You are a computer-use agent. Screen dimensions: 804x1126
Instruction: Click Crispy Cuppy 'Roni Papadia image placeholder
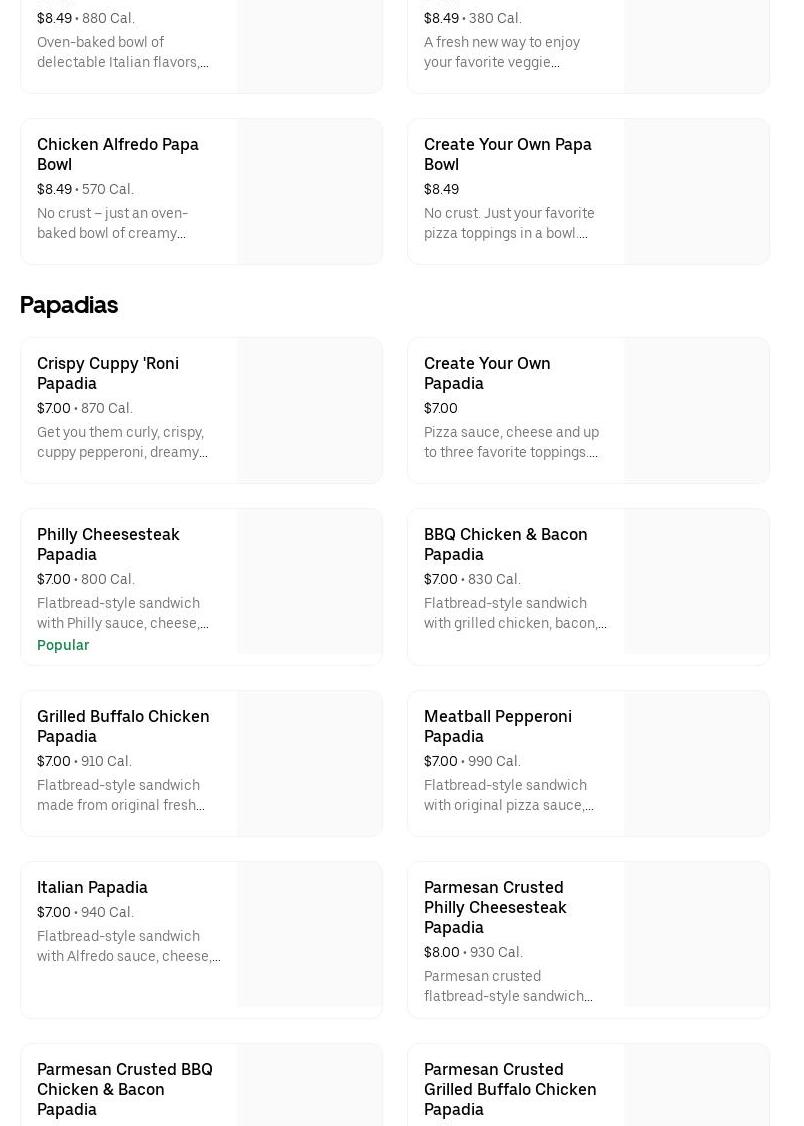(310, 411)
